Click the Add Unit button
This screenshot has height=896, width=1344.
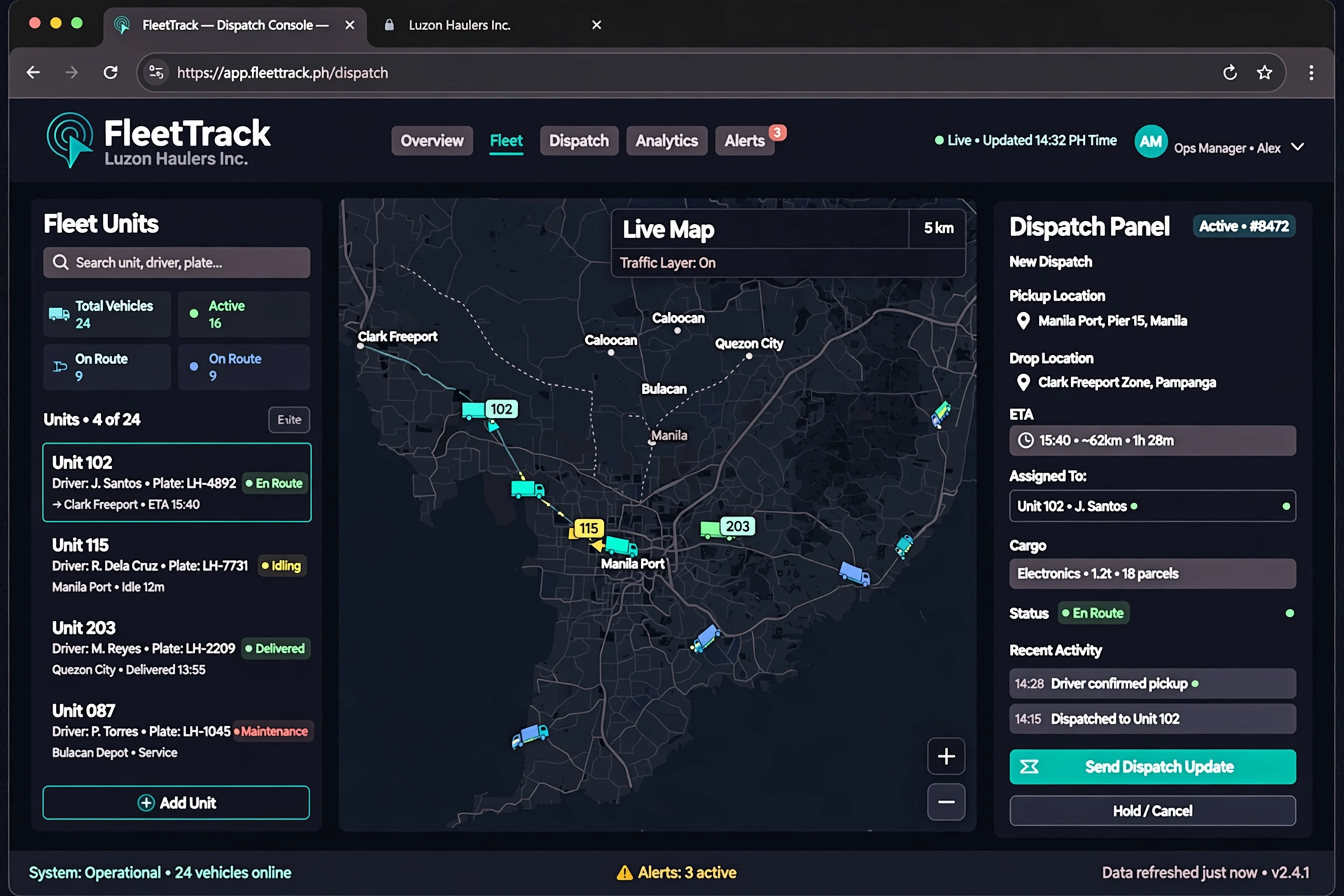[176, 803]
